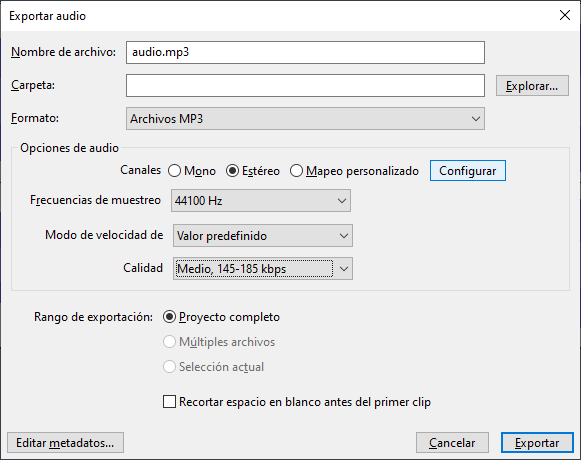Open Editar metadatos... dialog

65,443
